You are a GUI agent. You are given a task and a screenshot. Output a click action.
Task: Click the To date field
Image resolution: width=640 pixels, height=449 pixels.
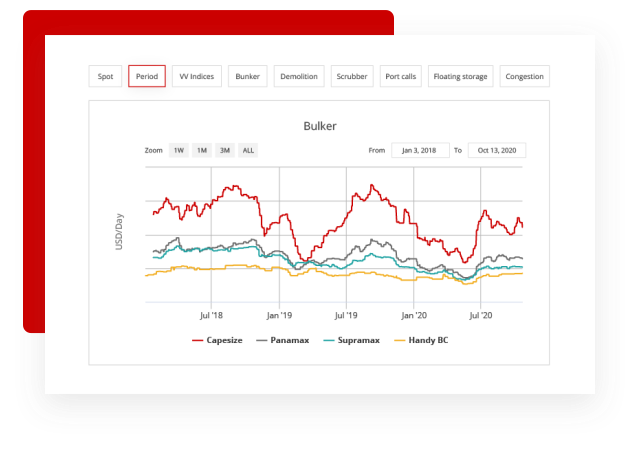(x=496, y=150)
